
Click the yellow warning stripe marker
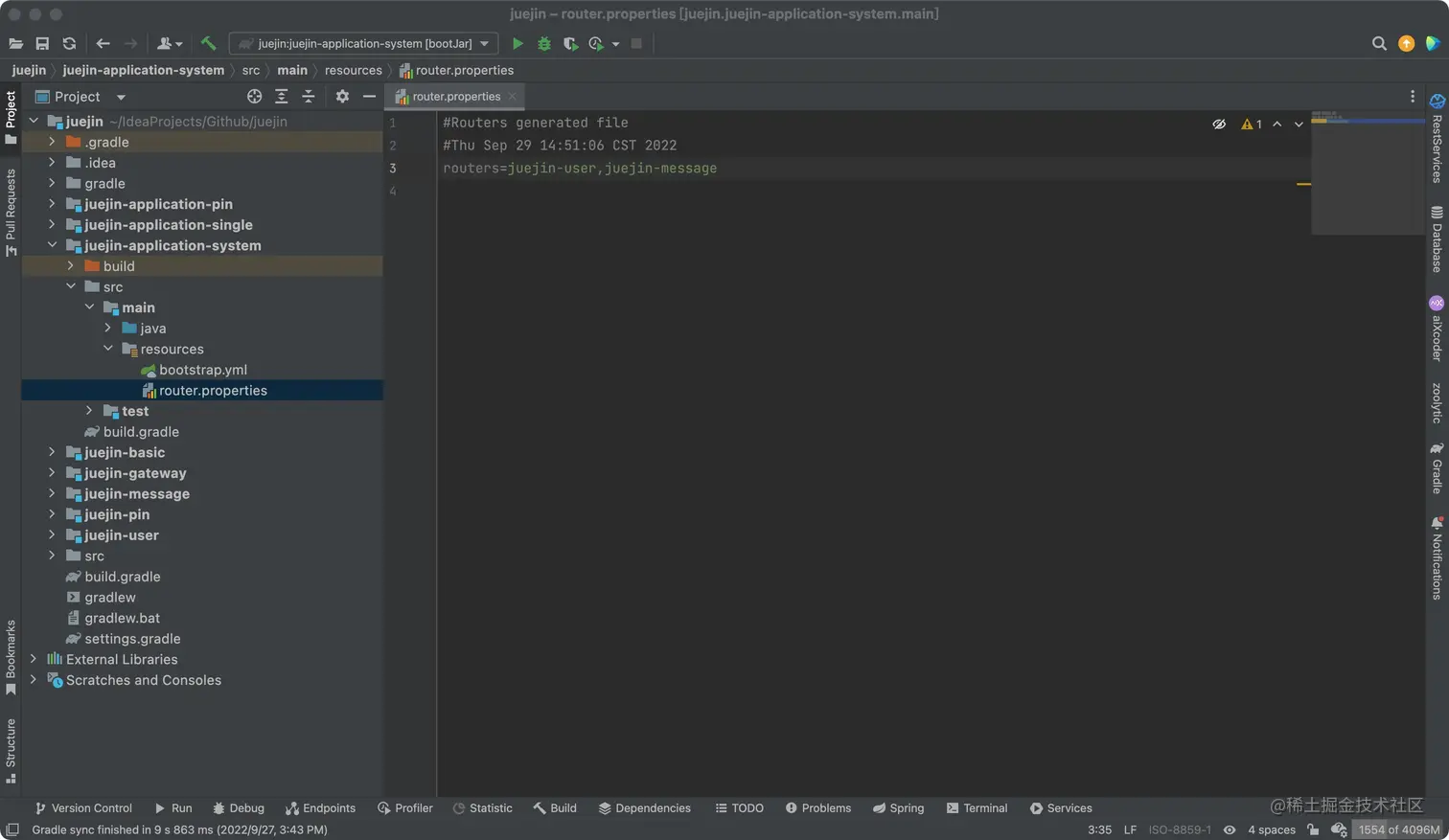click(1303, 184)
